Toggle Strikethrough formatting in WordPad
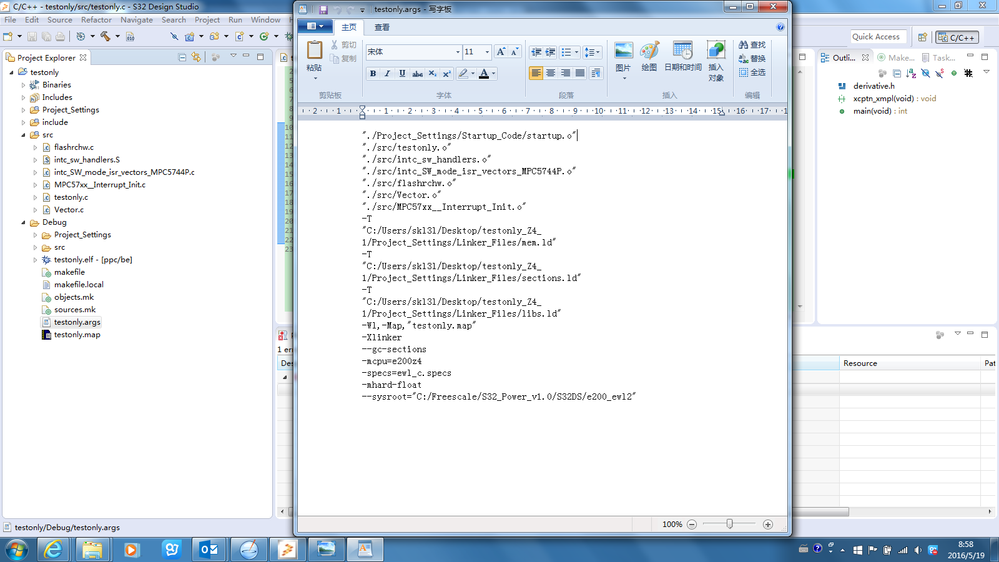Screen dimensions: 999x562 point(417,73)
